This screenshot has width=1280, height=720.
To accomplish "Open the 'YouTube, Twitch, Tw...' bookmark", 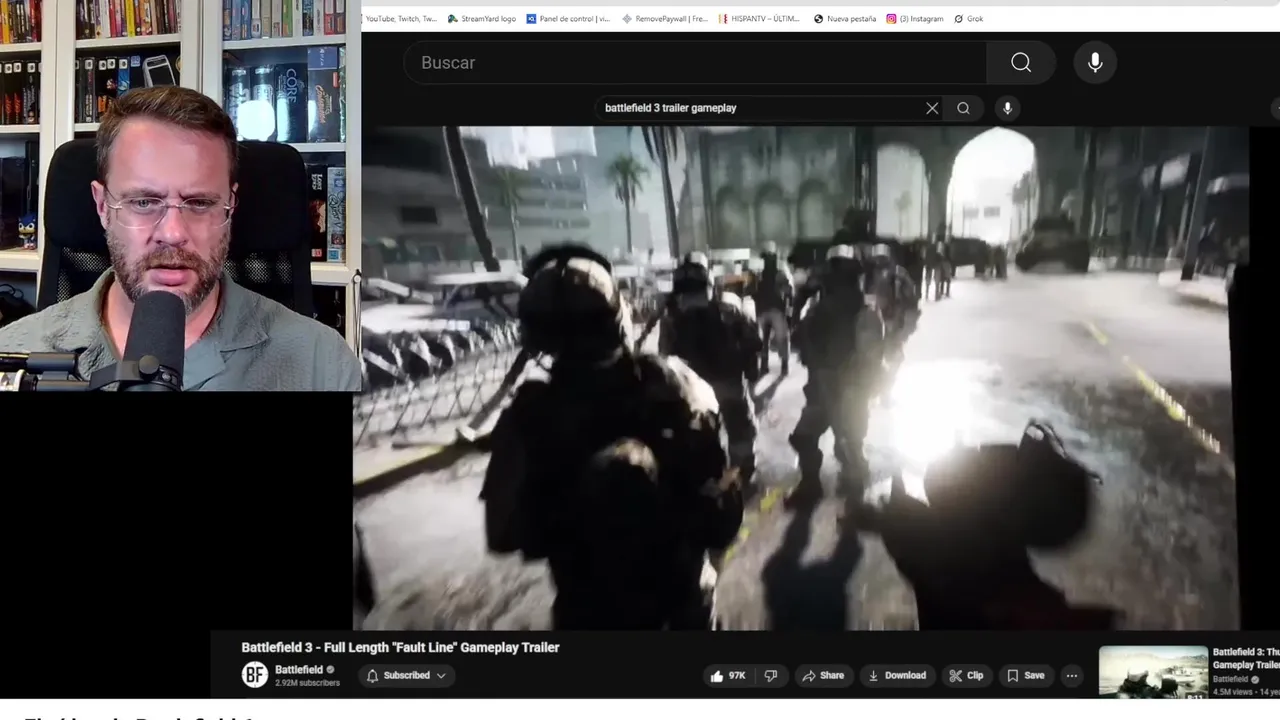I will (401, 18).
